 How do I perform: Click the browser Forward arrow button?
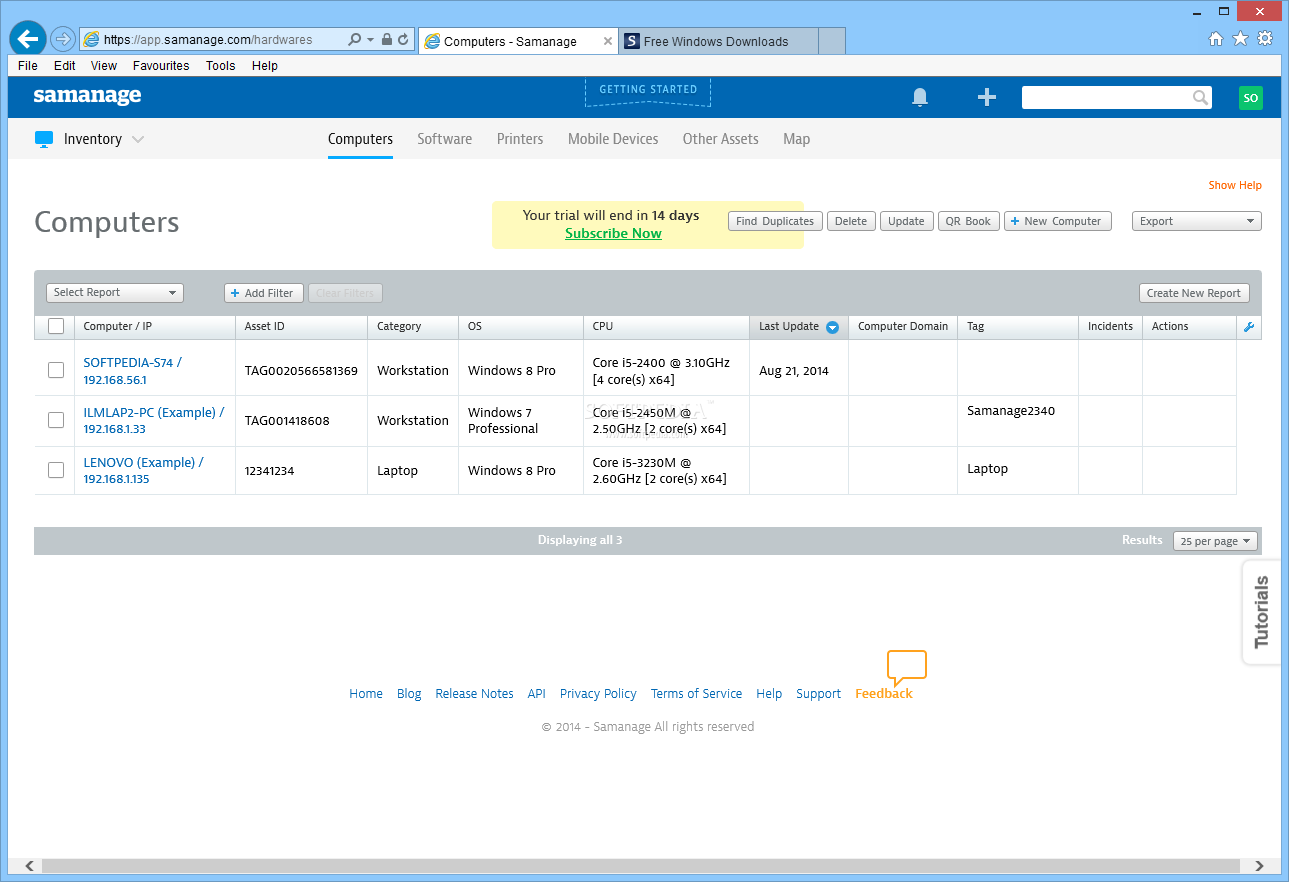point(63,39)
